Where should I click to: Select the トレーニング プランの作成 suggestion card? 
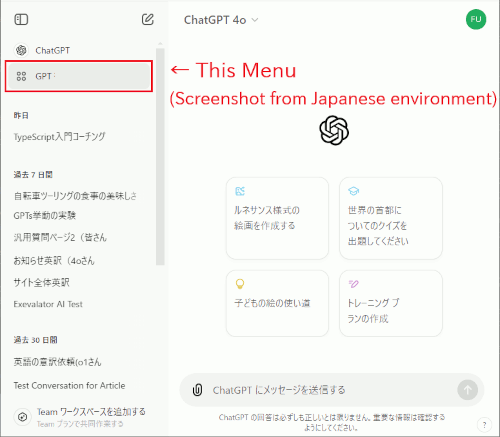point(391,303)
